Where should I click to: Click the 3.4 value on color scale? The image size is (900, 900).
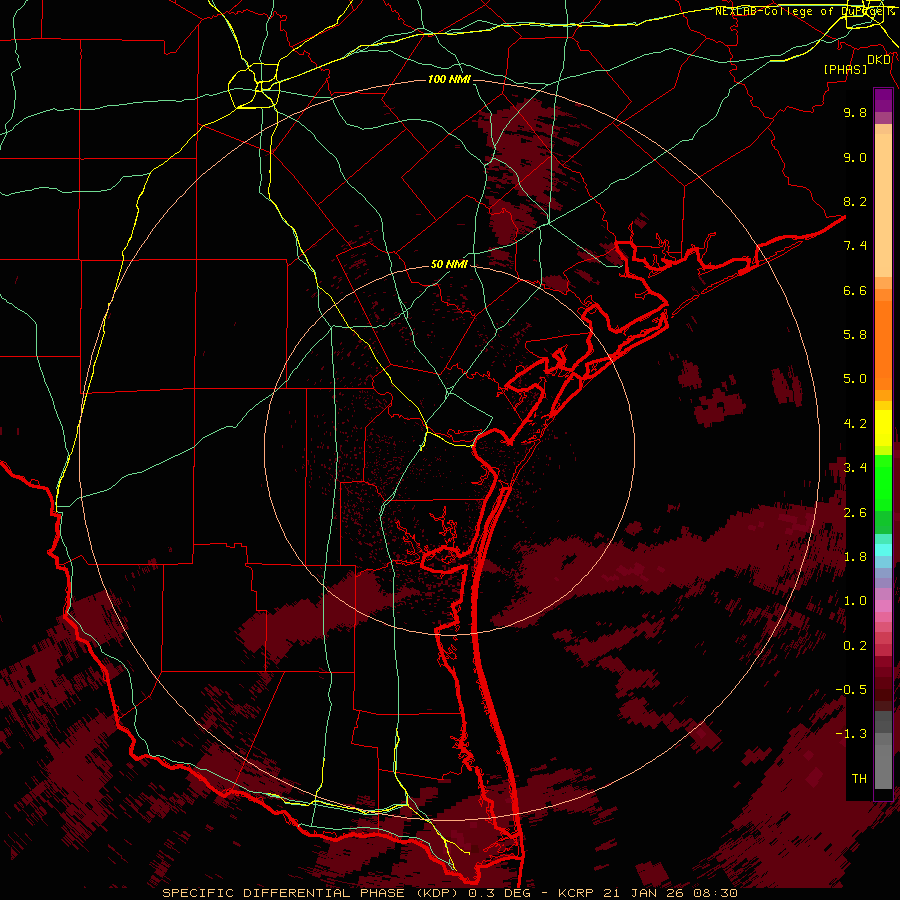(855, 468)
